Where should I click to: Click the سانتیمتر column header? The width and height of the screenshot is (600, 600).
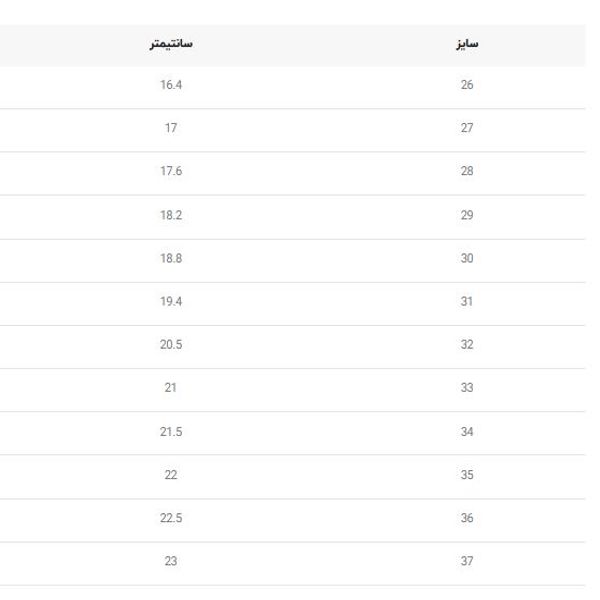pos(171,45)
